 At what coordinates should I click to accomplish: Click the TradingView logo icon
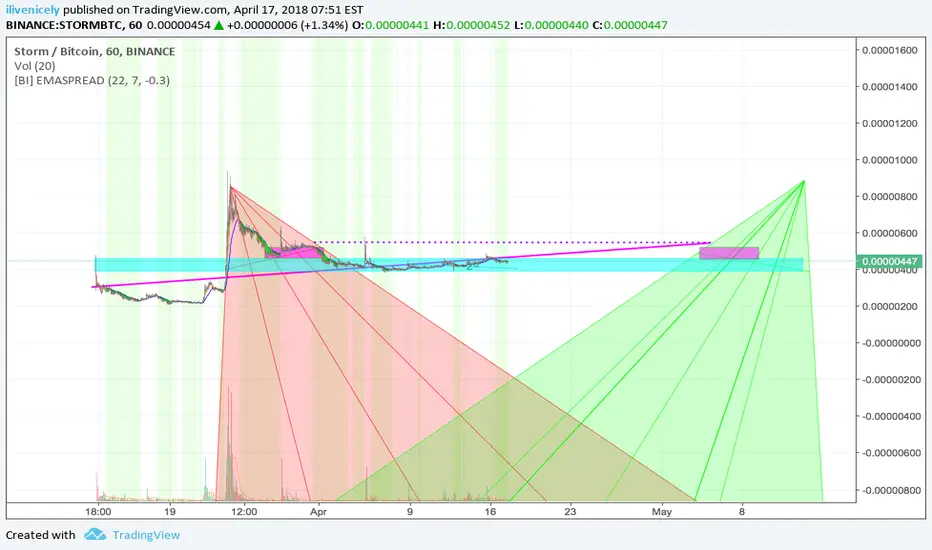pyautogui.click(x=95, y=535)
